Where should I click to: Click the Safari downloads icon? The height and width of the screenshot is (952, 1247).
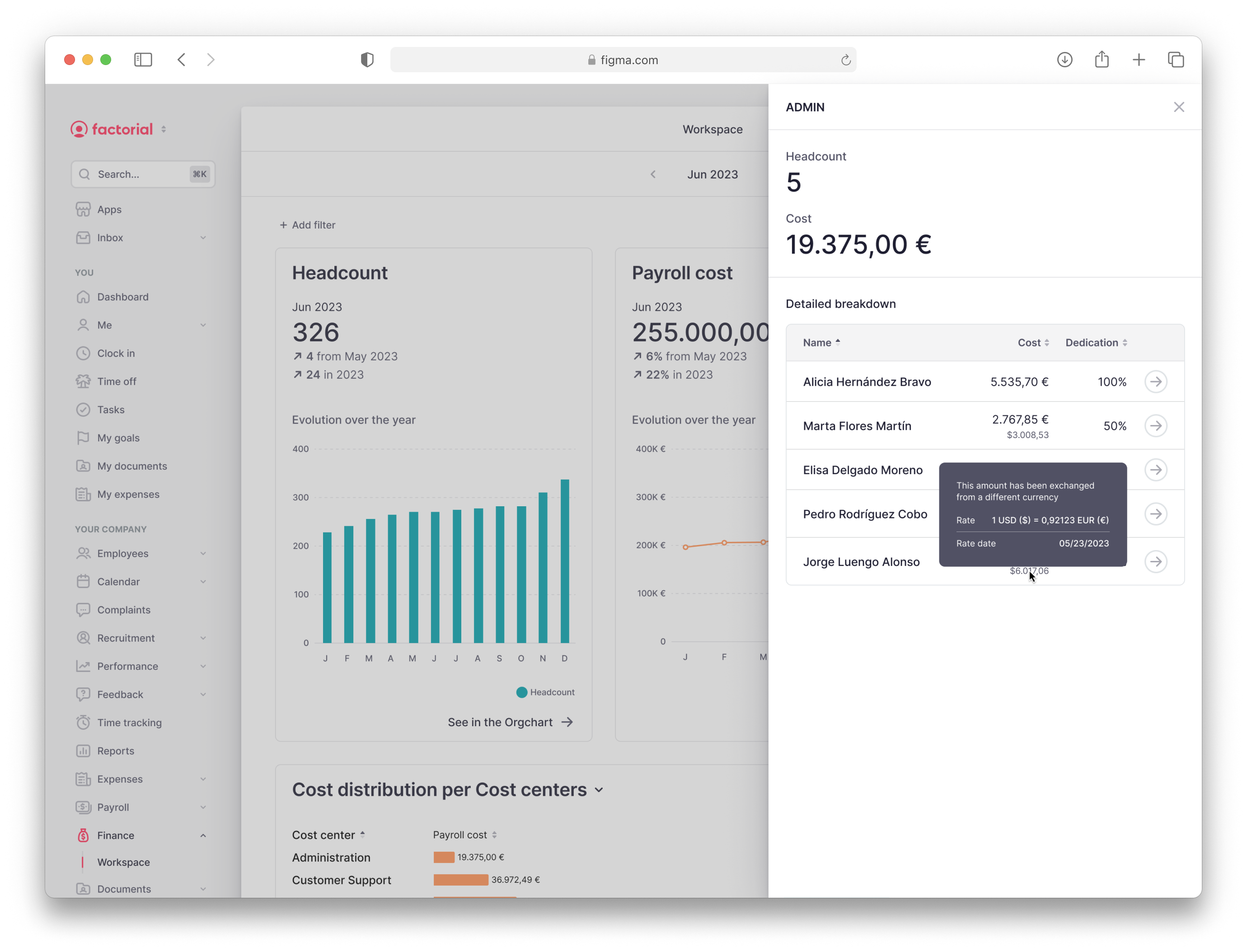click(x=1064, y=60)
